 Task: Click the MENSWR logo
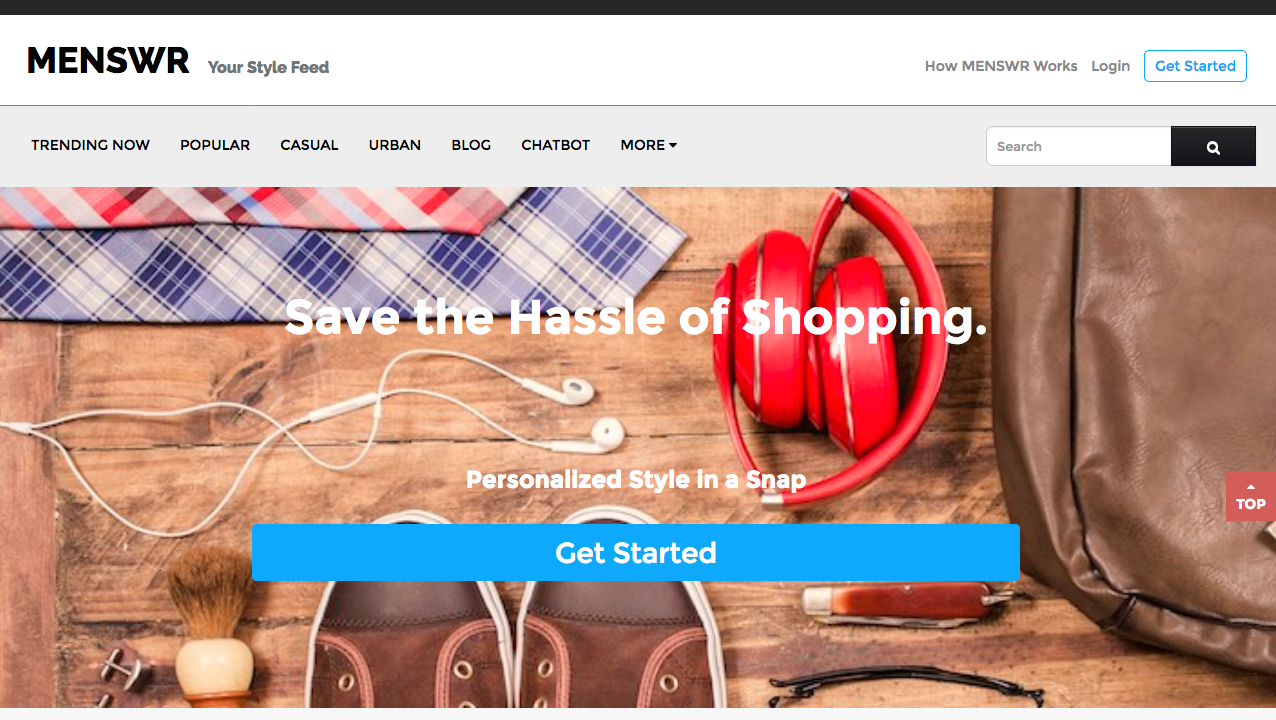click(x=108, y=61)
